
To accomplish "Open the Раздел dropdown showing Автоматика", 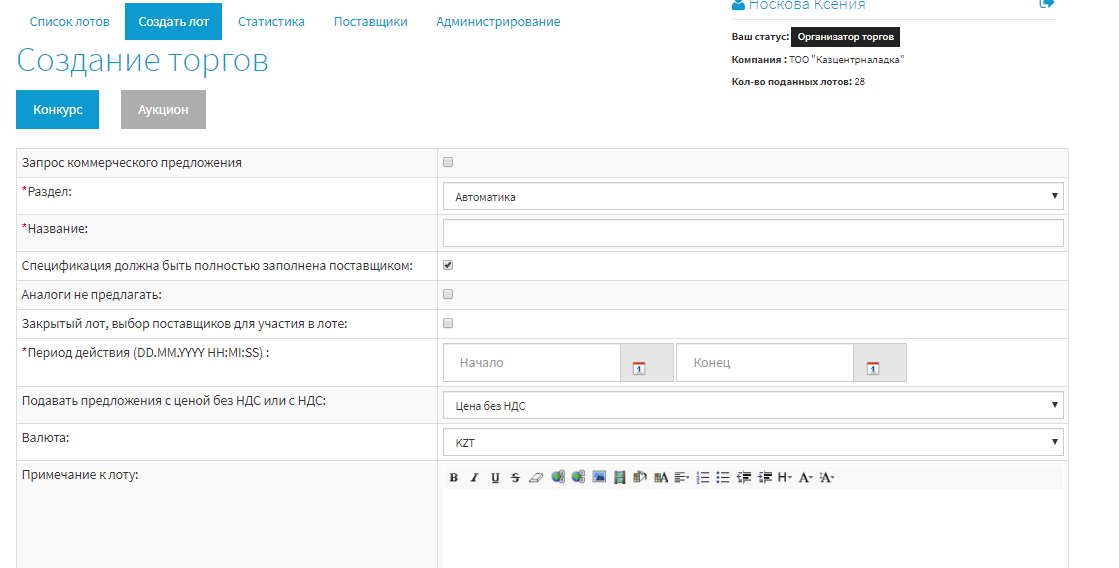I will click(x=753, y=196).
